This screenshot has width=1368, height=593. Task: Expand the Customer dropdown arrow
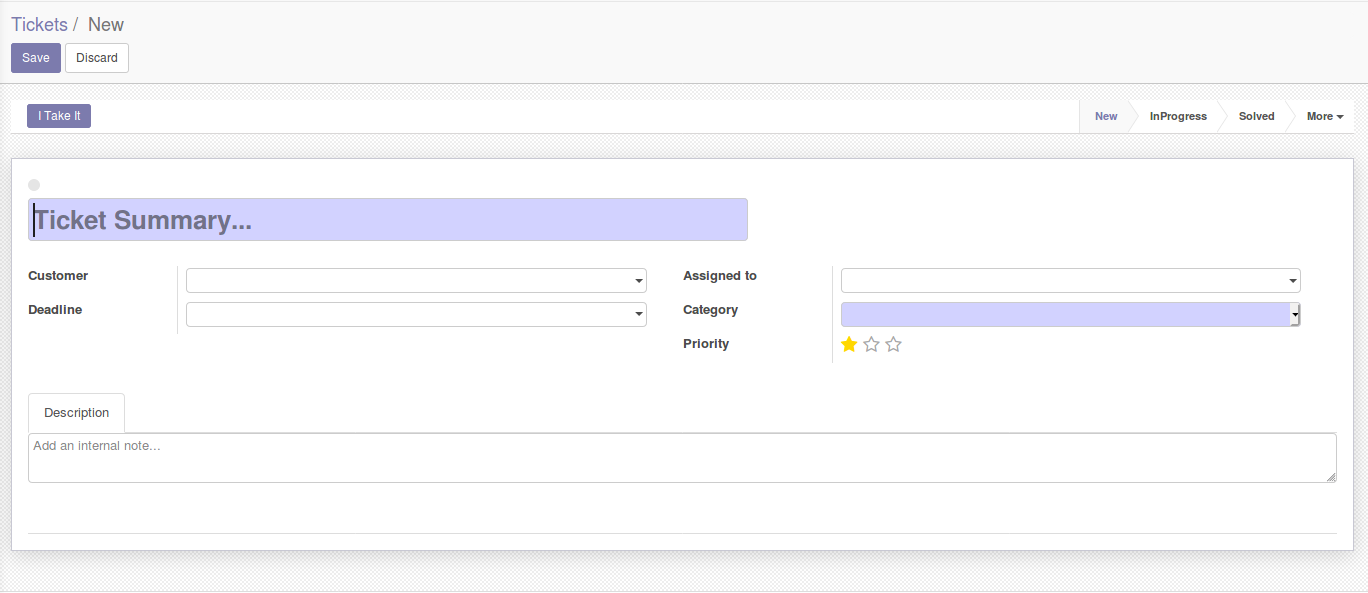pos(639,281)
